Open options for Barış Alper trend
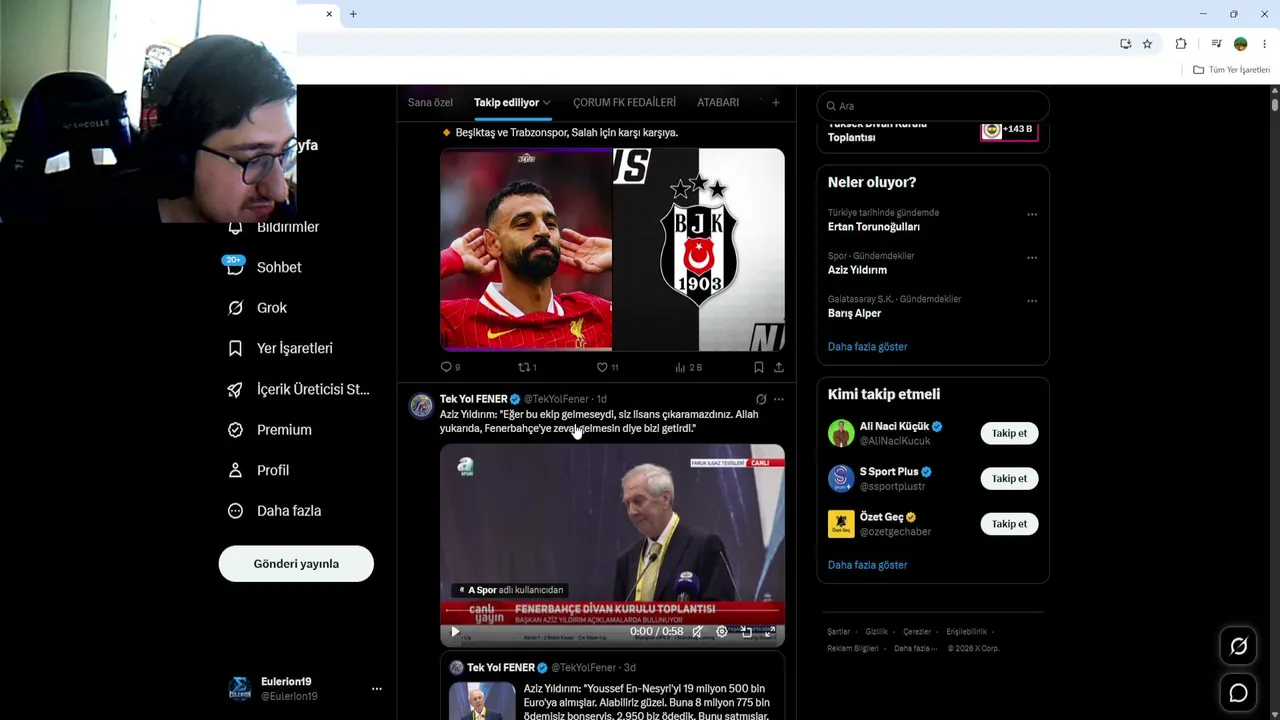 pos(1032,300)
